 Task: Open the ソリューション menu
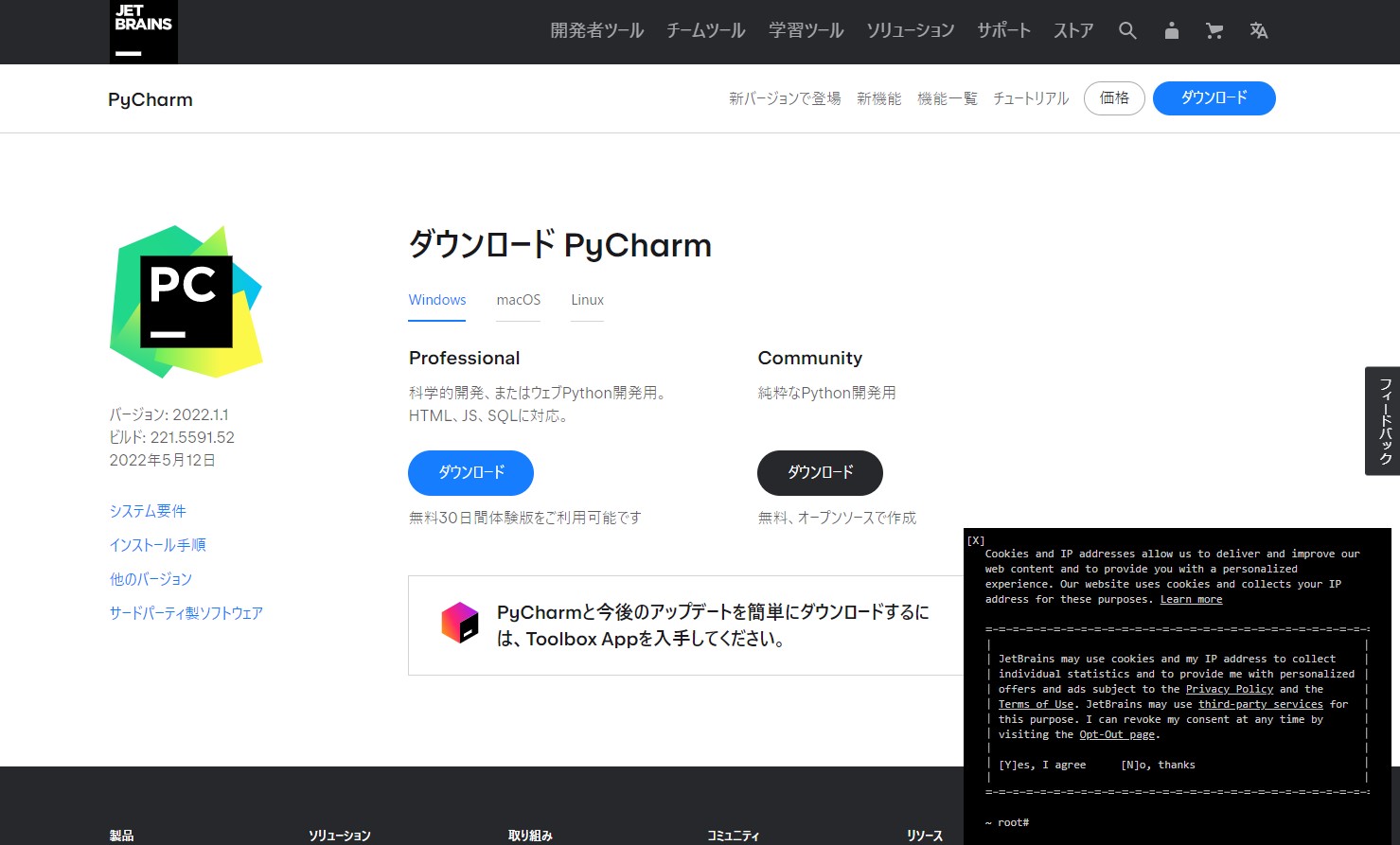[x=911, y=30]
